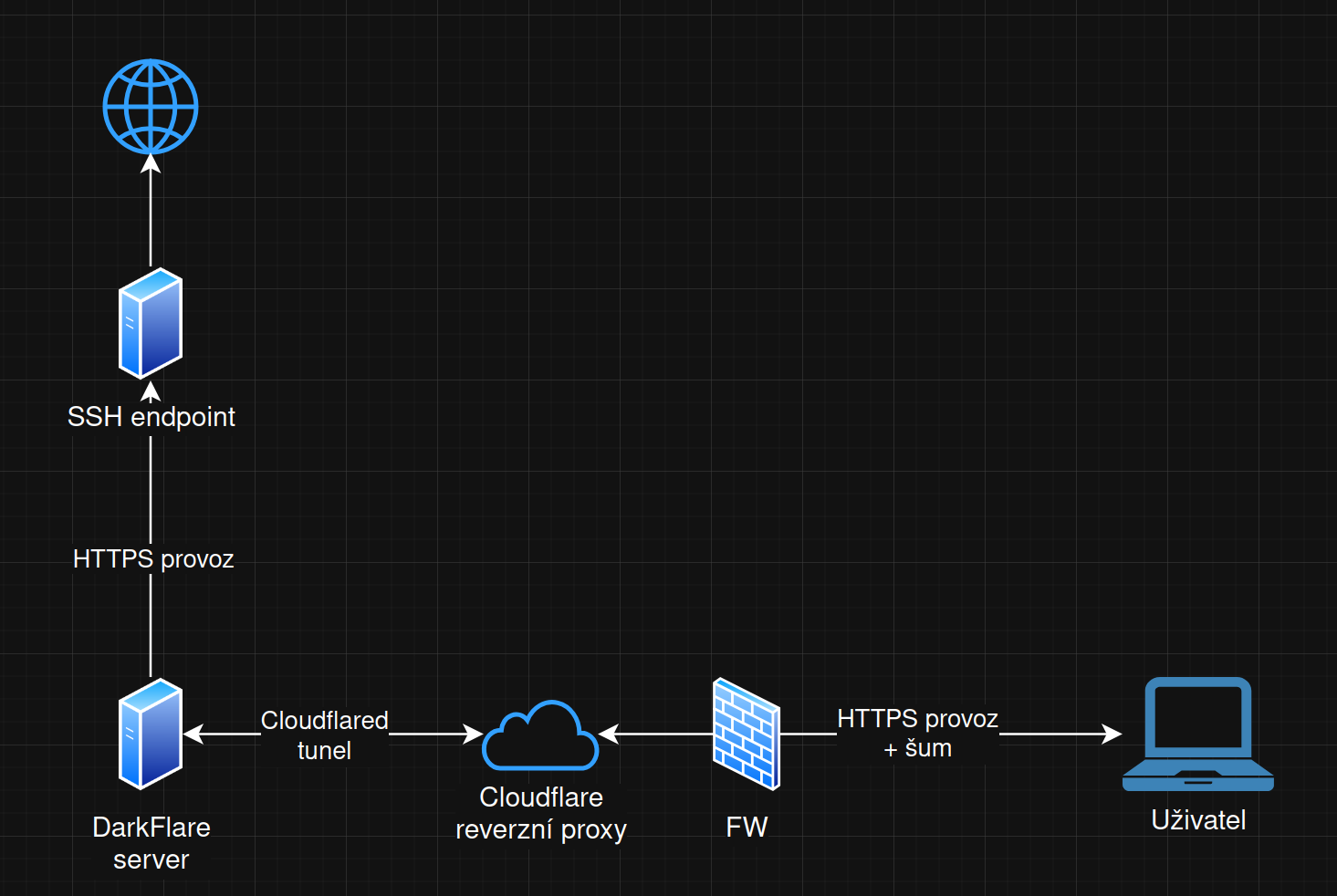Click the arrowhead pointing at the globe
The width and height of the screenshot is (1337, 896).
pyautogui.click(x=151, y=164)
